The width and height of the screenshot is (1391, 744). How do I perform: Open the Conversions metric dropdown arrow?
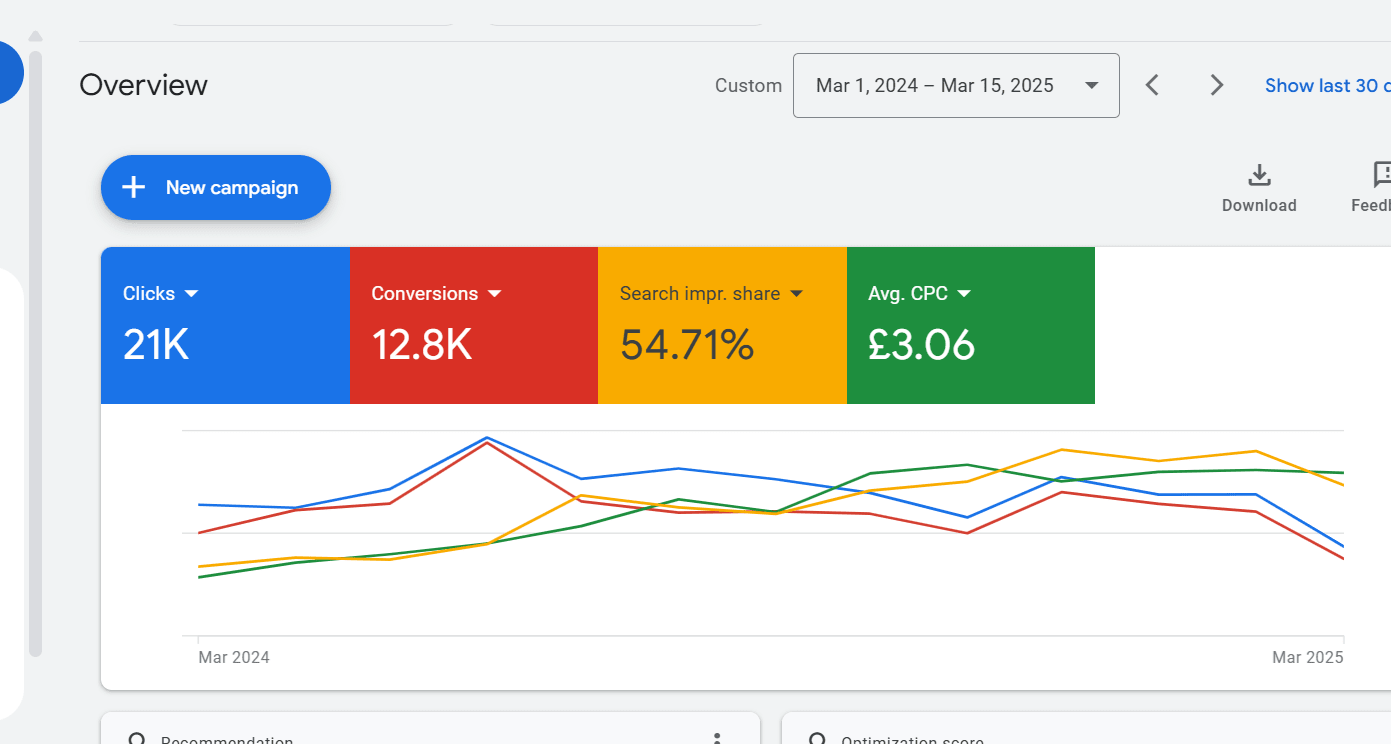point(494,294)
